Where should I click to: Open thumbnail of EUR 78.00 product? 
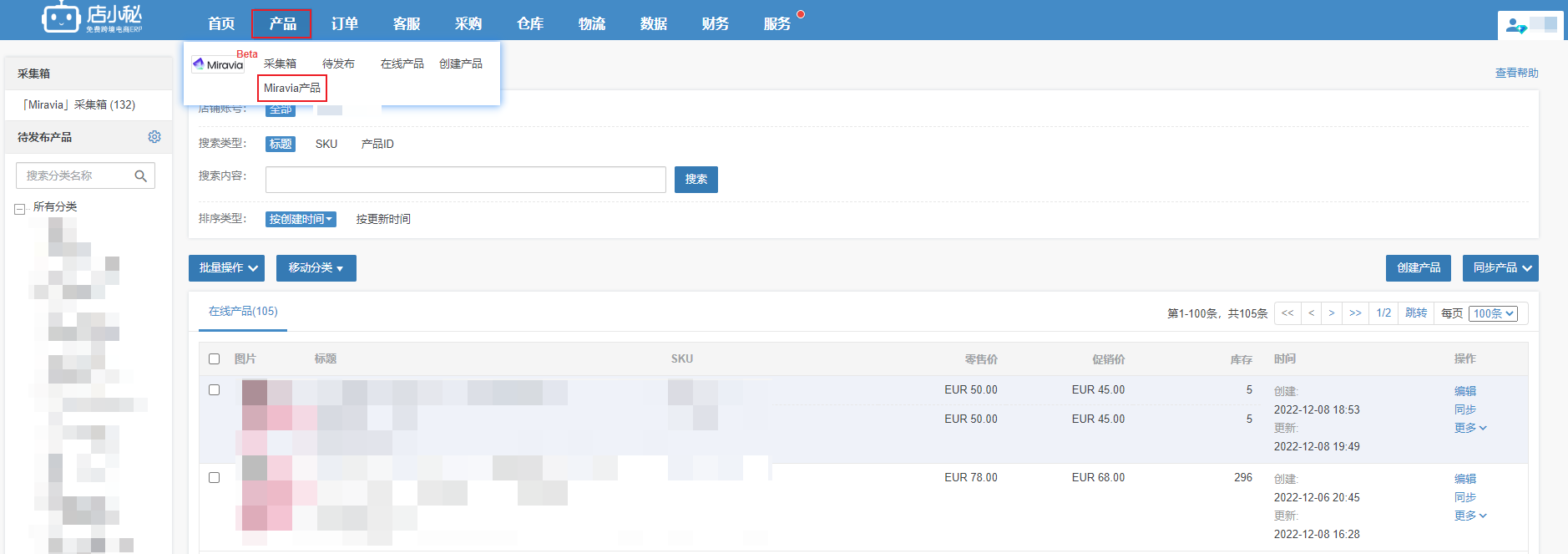[x=267, y=494]
